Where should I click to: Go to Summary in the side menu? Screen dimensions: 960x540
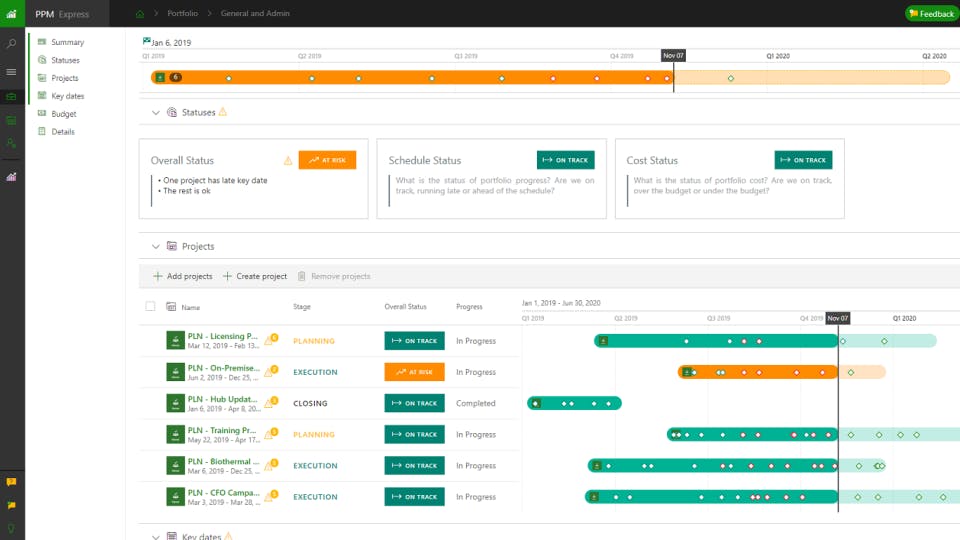click(x=67, y=42)
